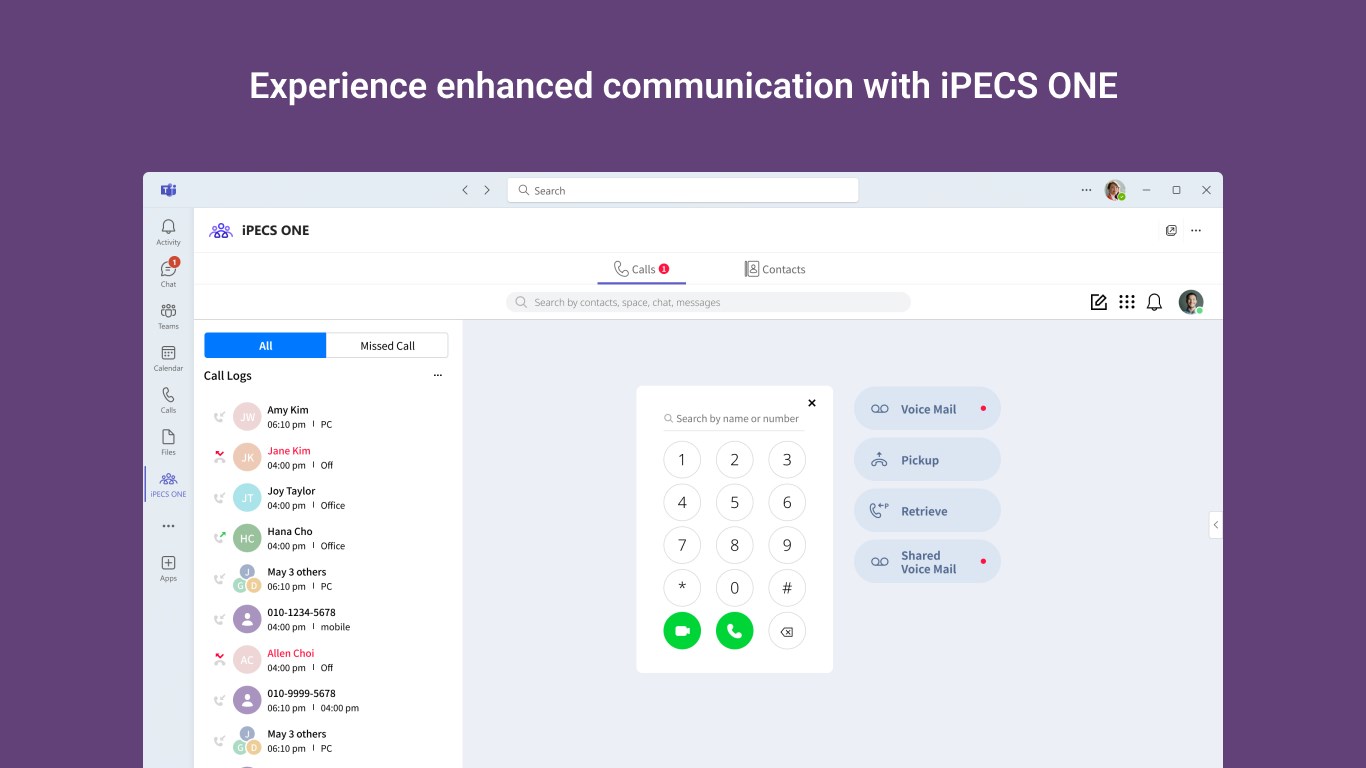Click the name or number search field
1366x768 pixels.
pos(734,419)
